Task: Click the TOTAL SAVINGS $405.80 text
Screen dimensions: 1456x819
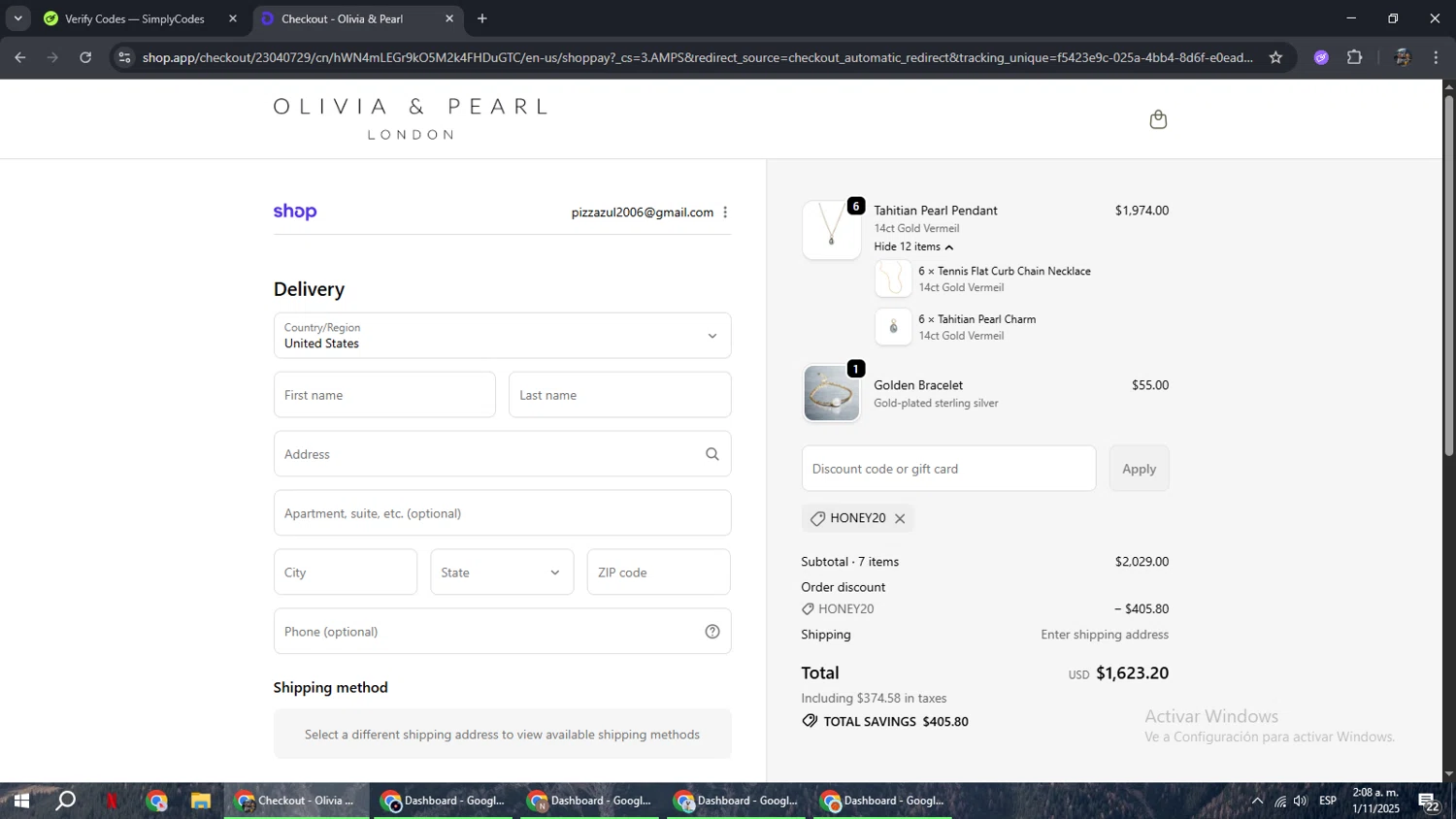Action: [x=896, y=722]
